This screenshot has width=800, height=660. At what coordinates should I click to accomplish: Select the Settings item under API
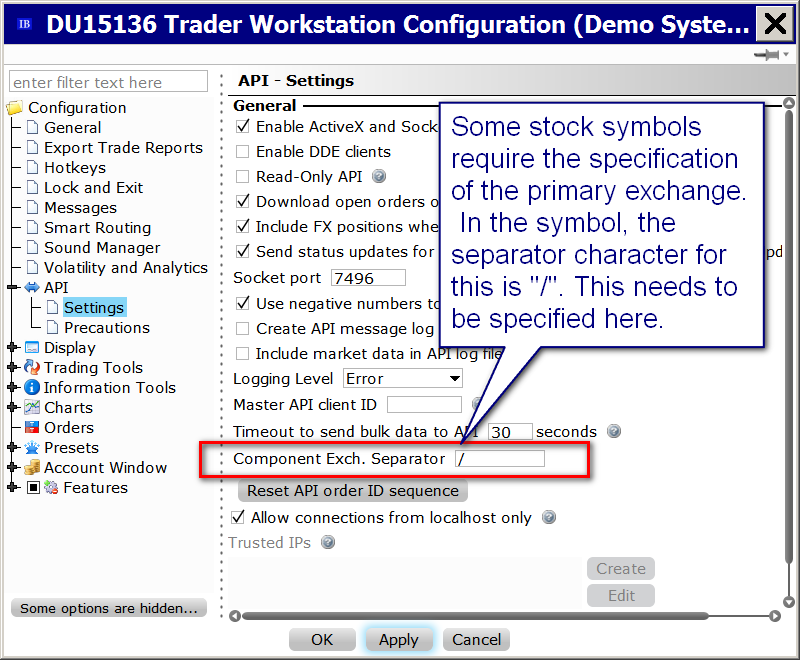pyautogui.click(x=94, y=308)
